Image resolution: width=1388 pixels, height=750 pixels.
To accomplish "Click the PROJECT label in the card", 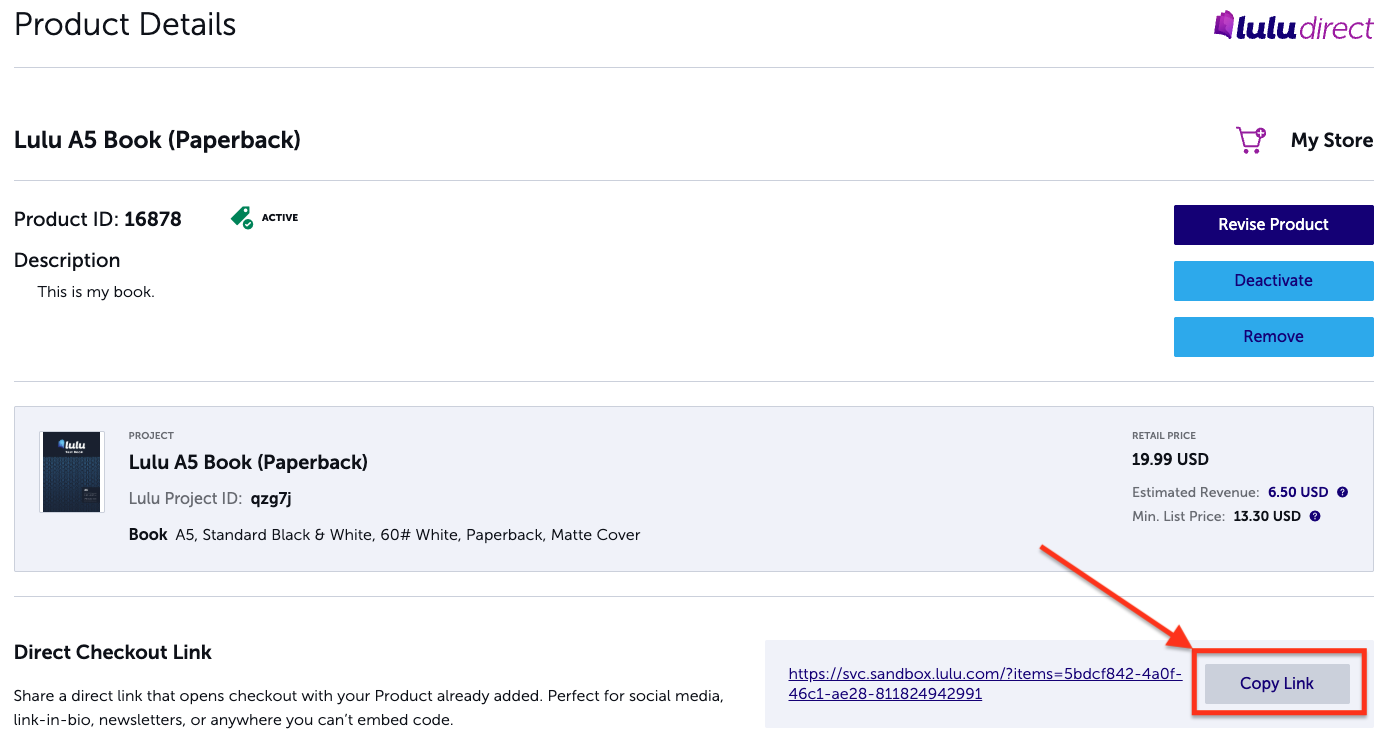I will point(151,436).
